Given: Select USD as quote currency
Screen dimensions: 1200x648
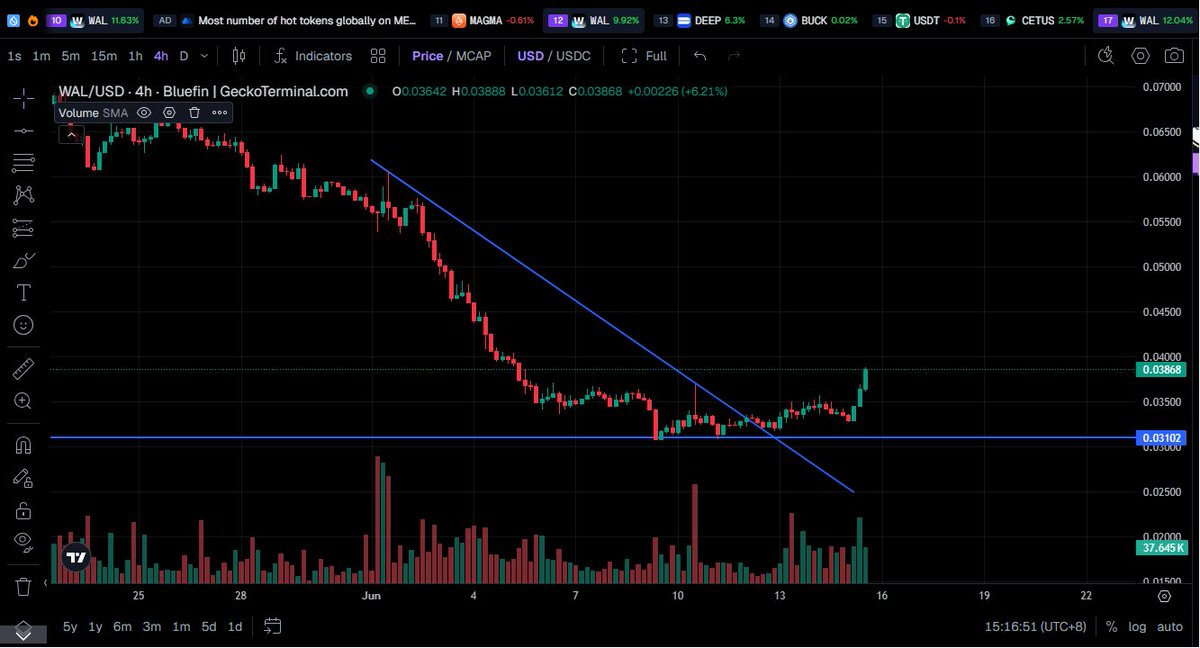Looking at the screenshot, I should (x=530, y=56).
